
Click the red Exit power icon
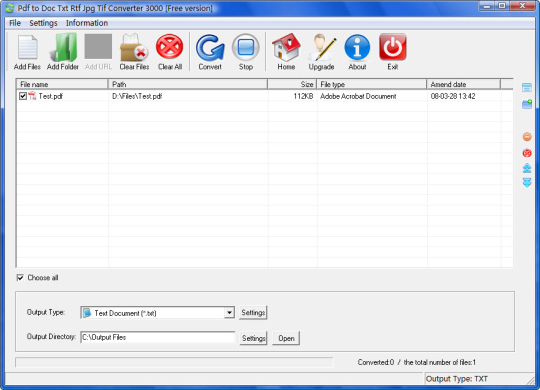click(393, 47)
